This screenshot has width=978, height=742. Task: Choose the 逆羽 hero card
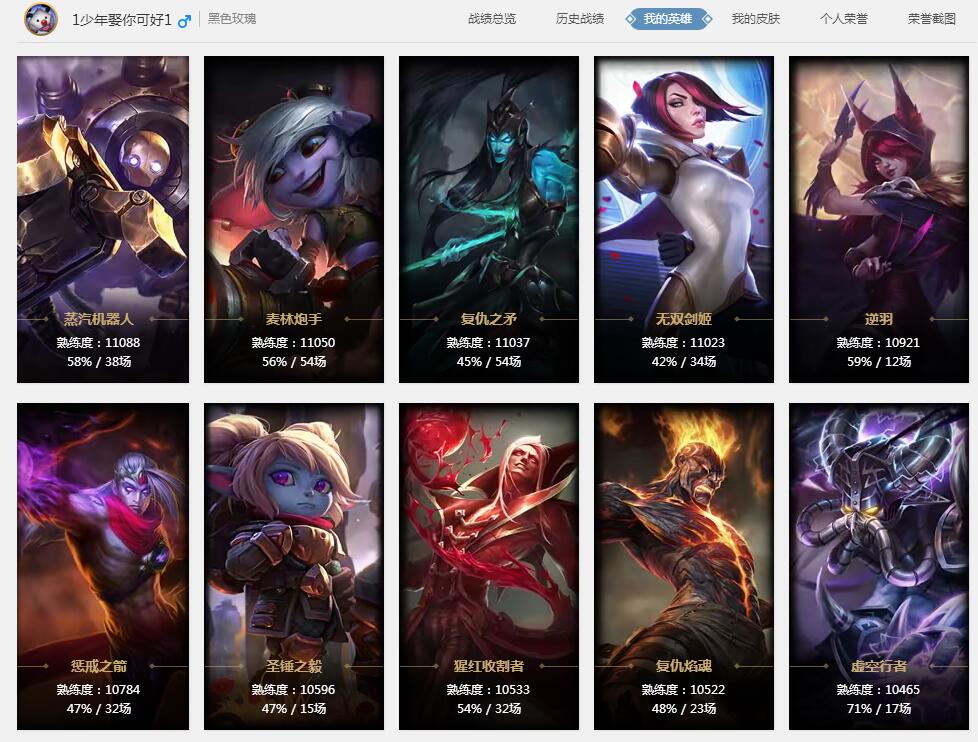click(x=879, y=219)
